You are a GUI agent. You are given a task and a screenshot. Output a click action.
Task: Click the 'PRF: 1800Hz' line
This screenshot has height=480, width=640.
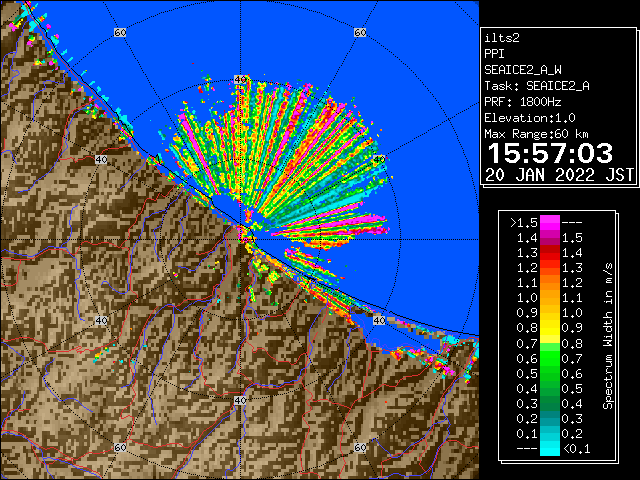(x=522, y=102)
